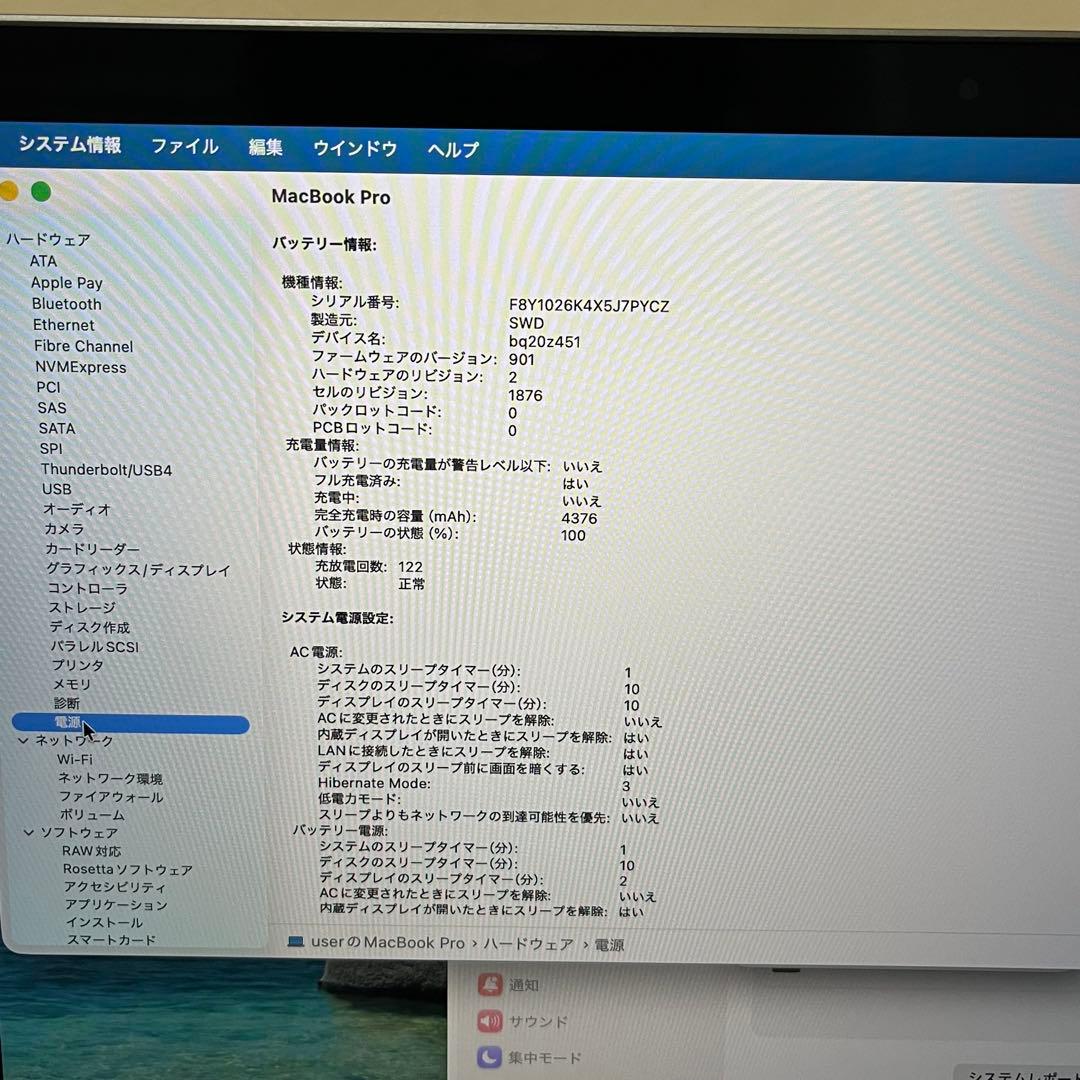Select アクセシビリティ in the sidebar
Screen dimensions: 1080x1080
point(114,887)
